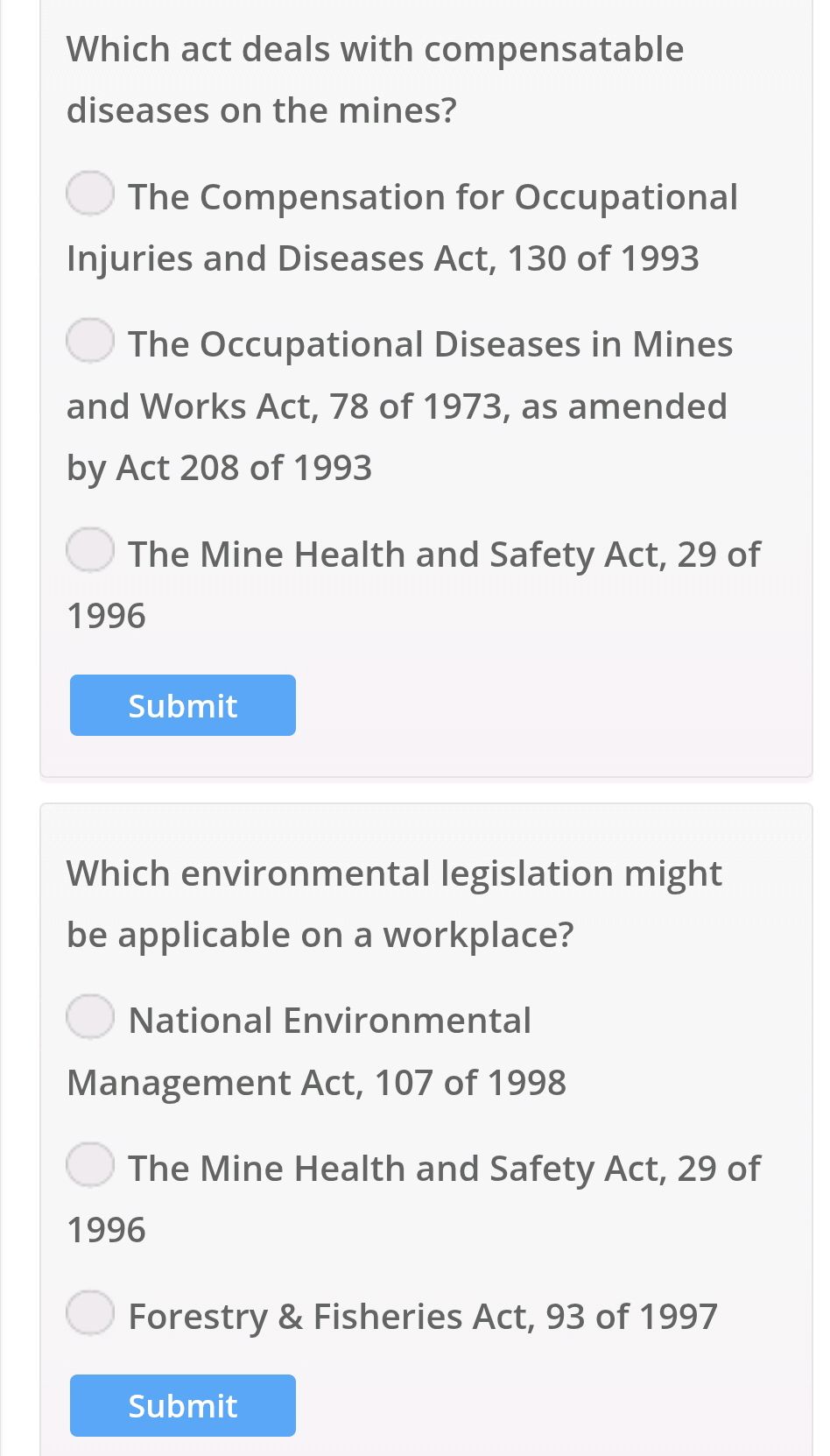
Task: Select the Compensation for Occupational Injuries radio button
Action: [90, 194]
